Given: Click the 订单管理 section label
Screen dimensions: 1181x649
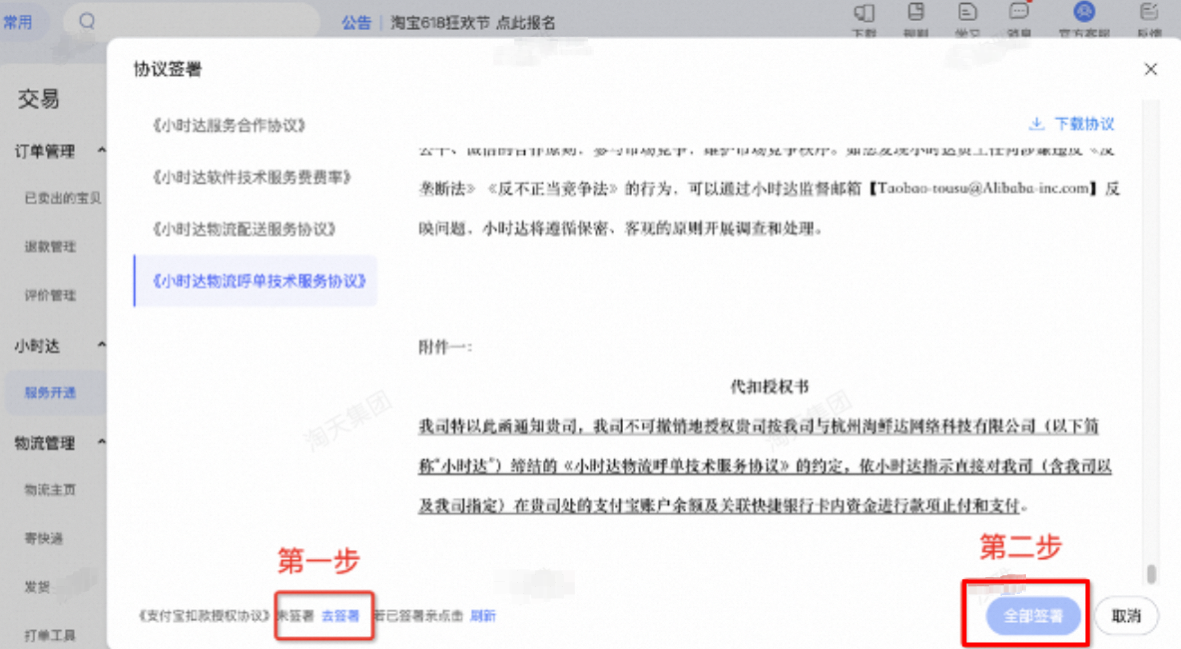Looking at the screenshot, I should (44, 151).
